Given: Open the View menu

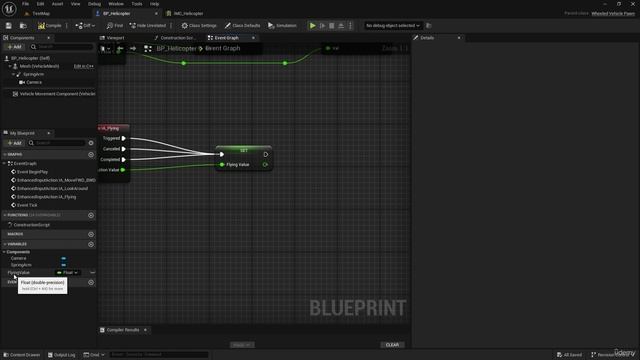Looking at the screenshot, I should point(76,4).
